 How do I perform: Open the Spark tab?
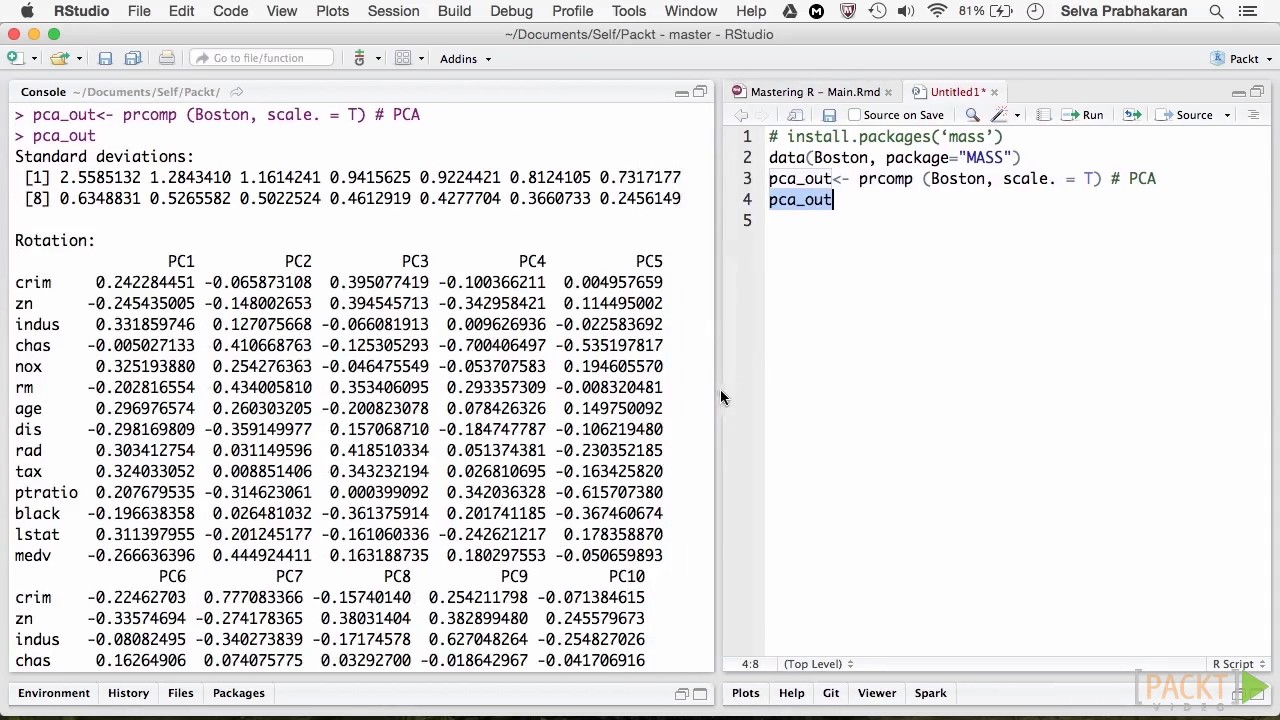(x=930, y=693)
